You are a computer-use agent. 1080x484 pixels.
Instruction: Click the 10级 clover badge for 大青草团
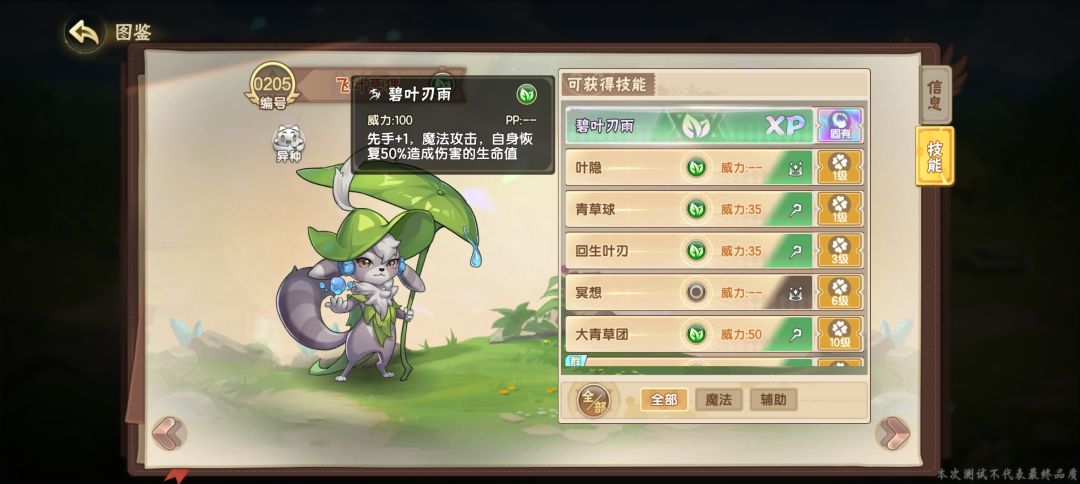pos(840,334)
